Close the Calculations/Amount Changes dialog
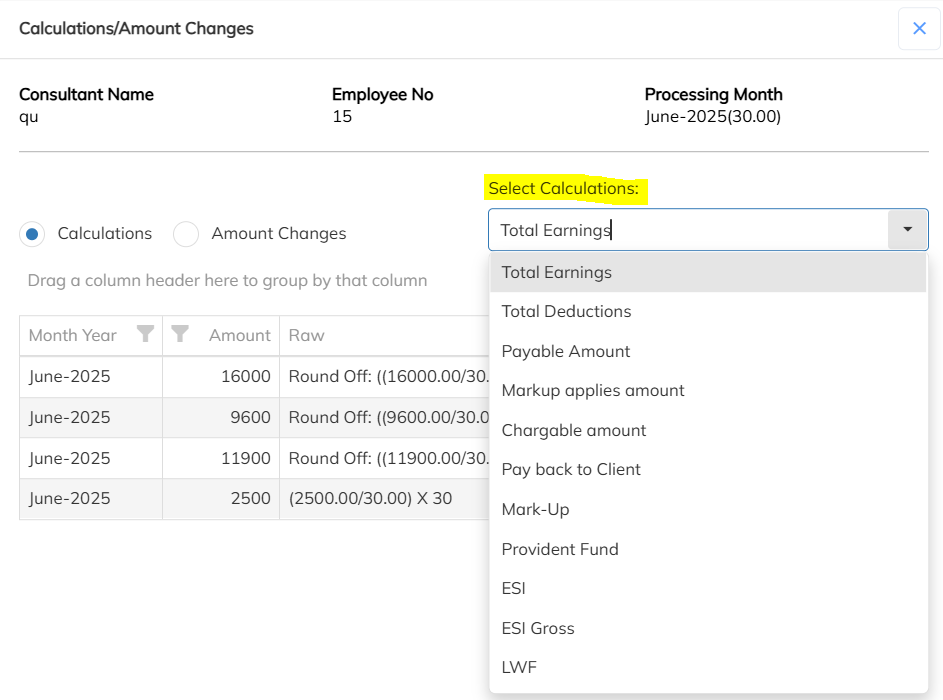The height and width of the screenshot is (700, 943). click(919, 28)
